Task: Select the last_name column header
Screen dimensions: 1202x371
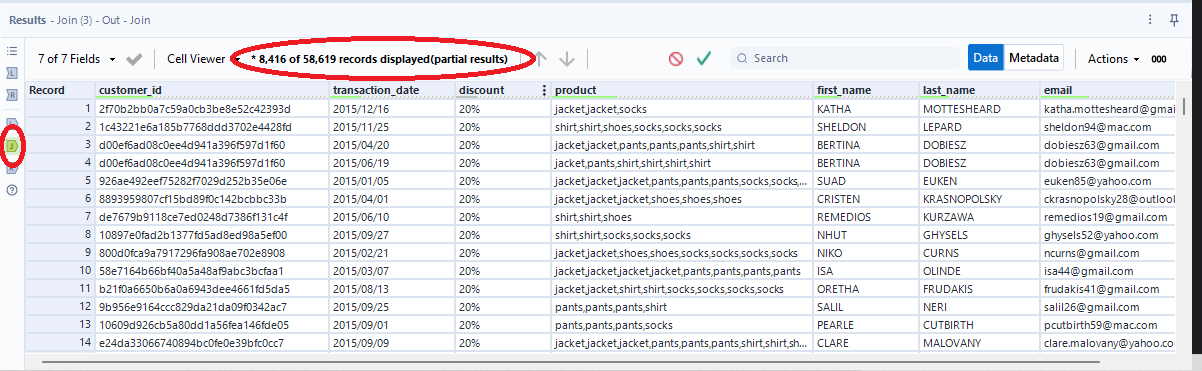Action: (979, 90)
